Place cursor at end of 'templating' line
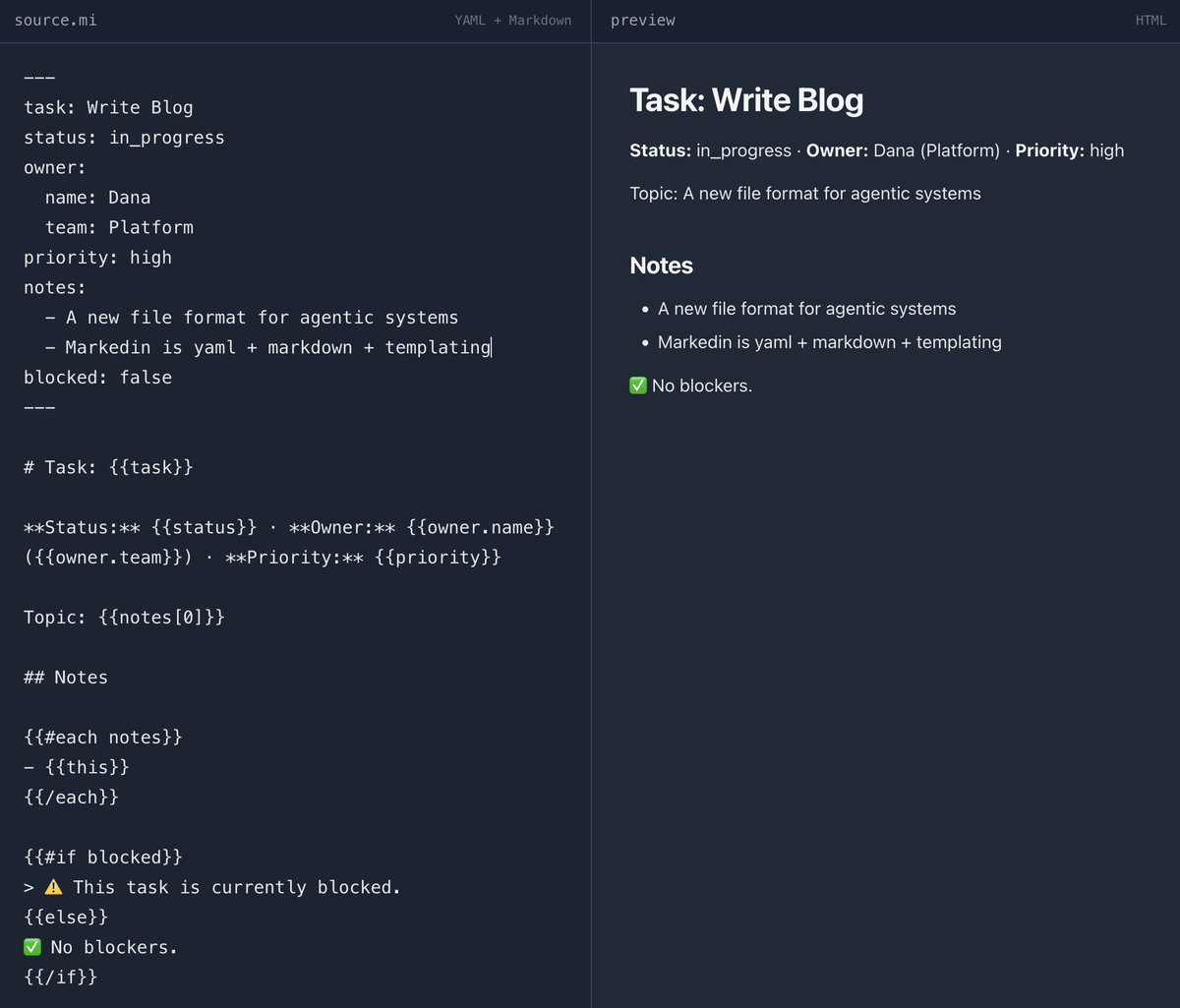Viewport: 1180px width, 1008px height. point(491,347)
